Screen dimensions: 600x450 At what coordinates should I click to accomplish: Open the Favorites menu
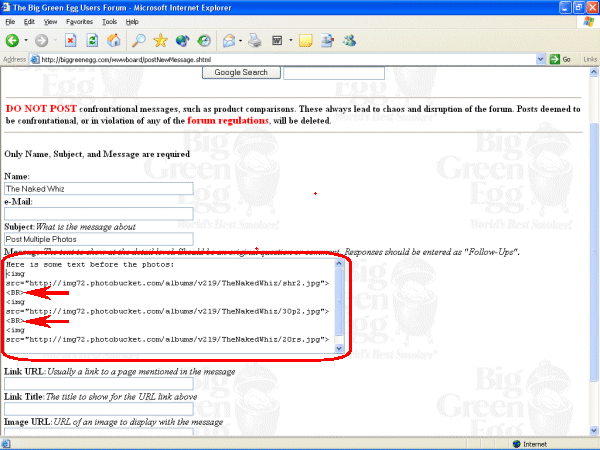tap(79, 22)
